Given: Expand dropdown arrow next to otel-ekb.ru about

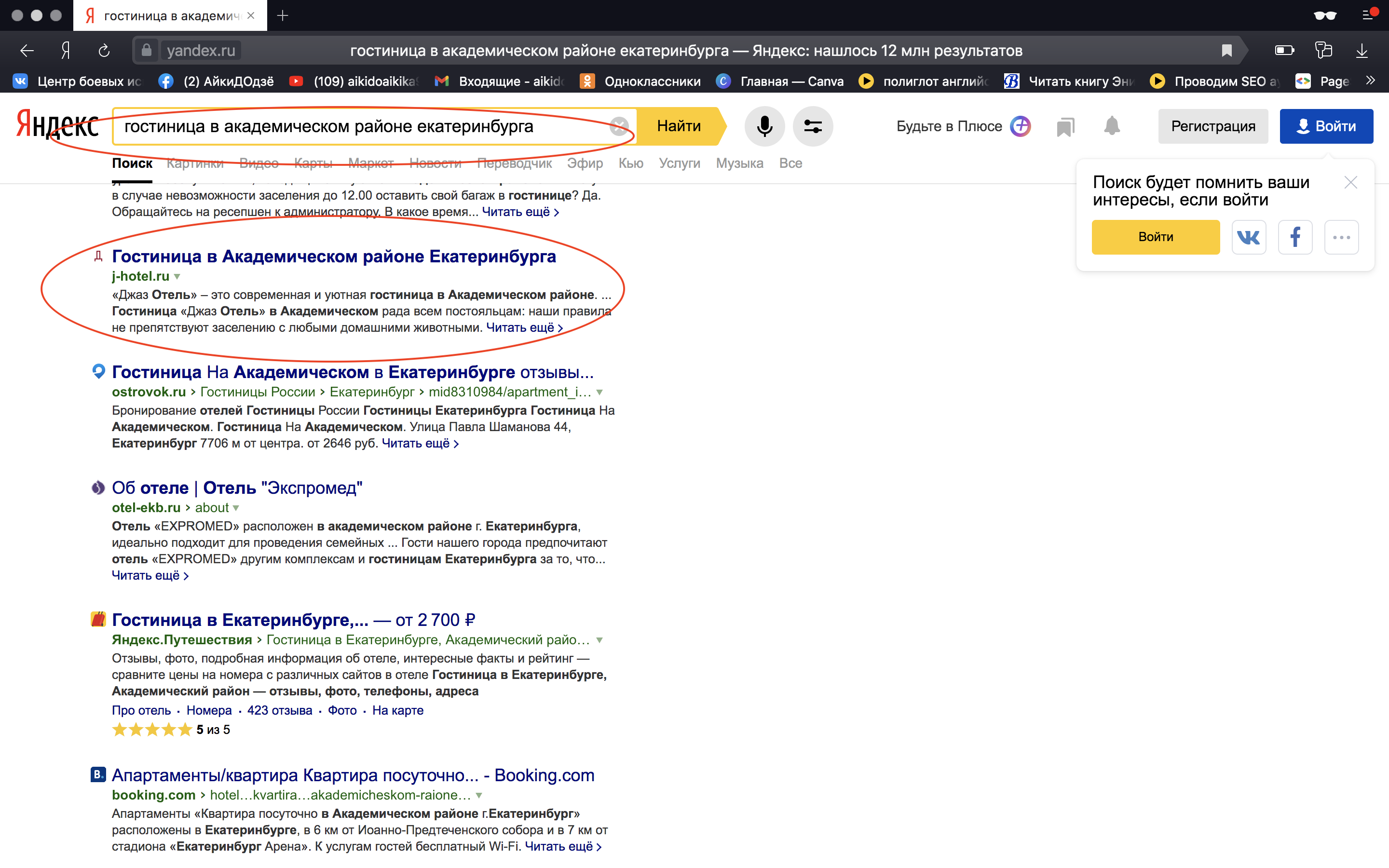Looking at the screenshot, I should (x=236, y=508).
